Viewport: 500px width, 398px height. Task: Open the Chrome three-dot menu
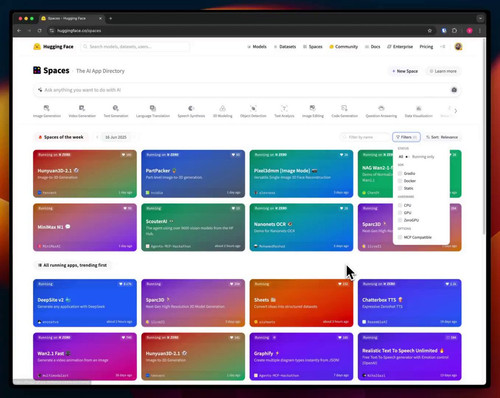point(480,31)
